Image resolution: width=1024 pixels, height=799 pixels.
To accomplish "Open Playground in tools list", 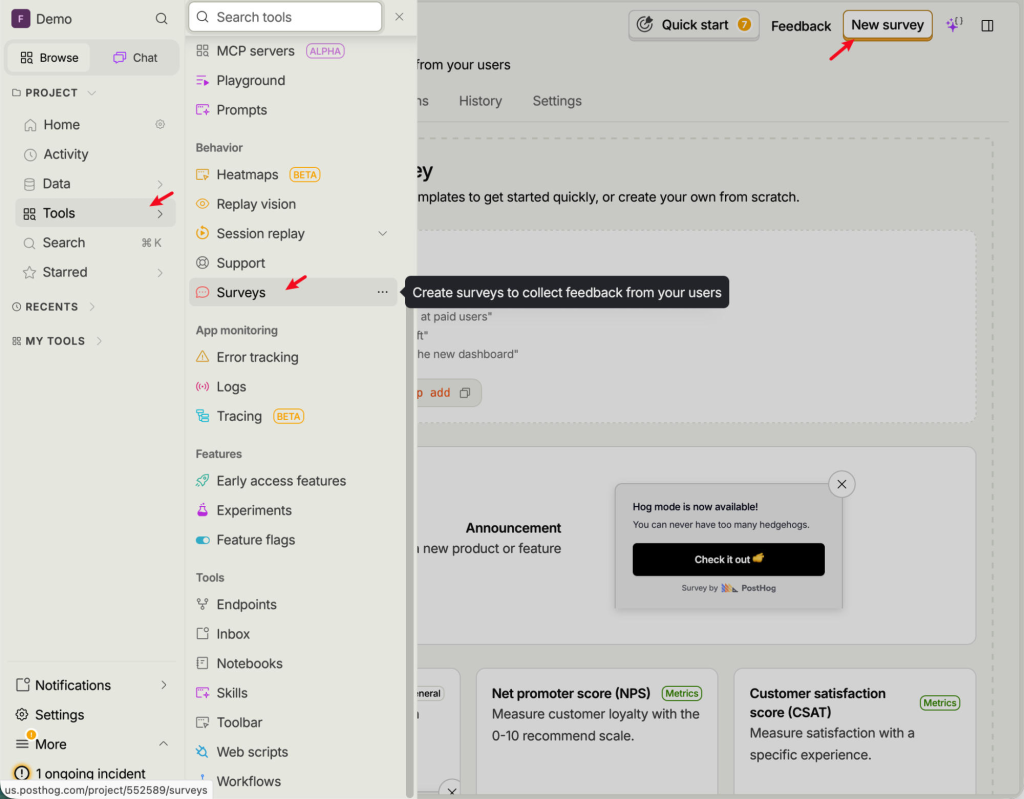I will click(251, 80).
